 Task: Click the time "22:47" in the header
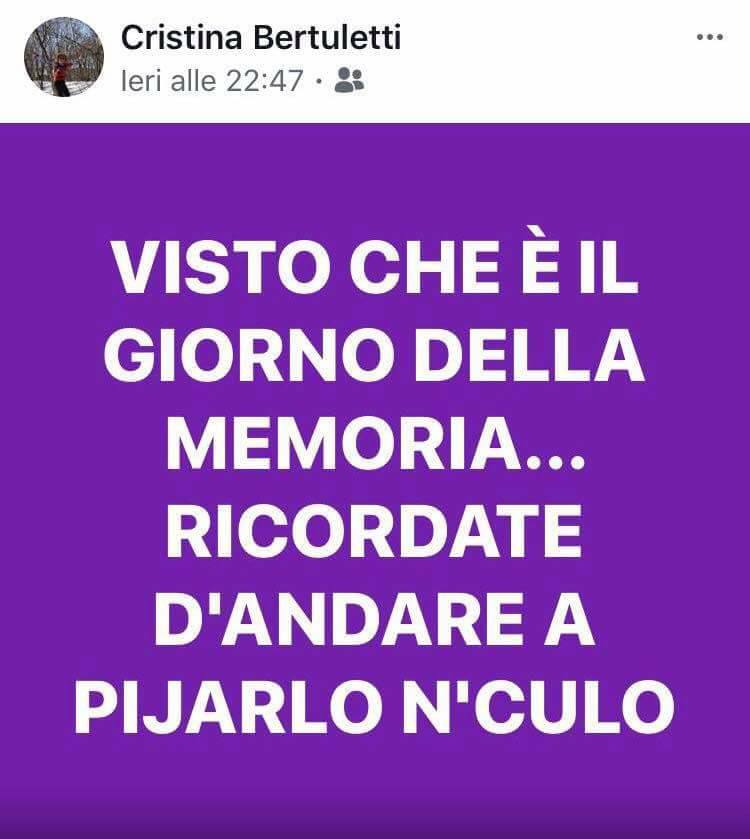point(264,81)
